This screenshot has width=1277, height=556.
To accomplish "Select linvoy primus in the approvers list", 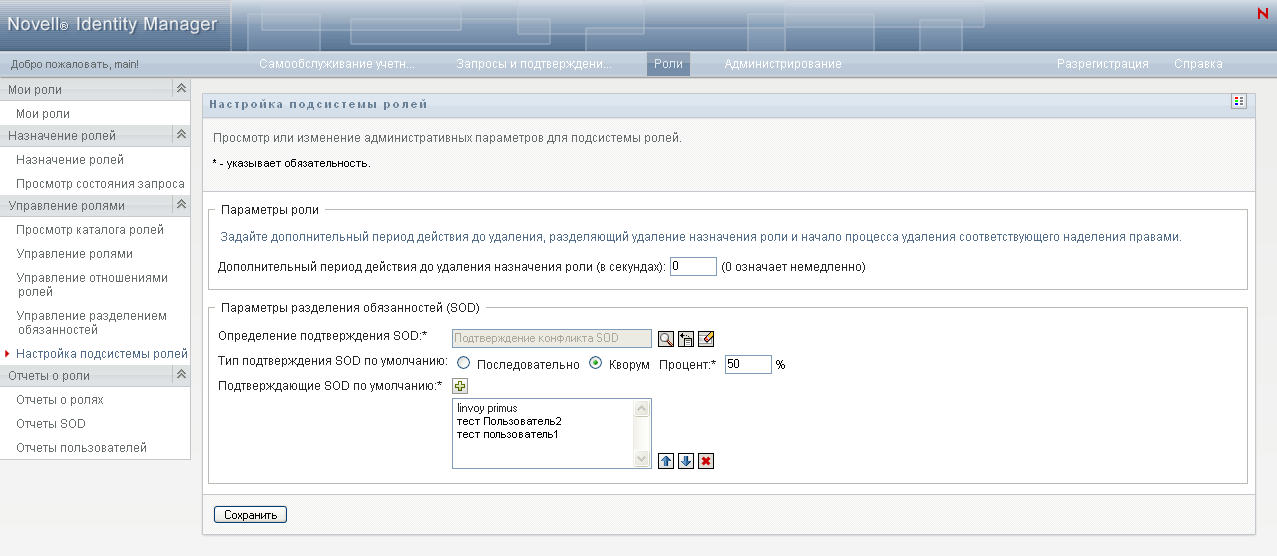I will pyautogui.click(x=487, y=409).
